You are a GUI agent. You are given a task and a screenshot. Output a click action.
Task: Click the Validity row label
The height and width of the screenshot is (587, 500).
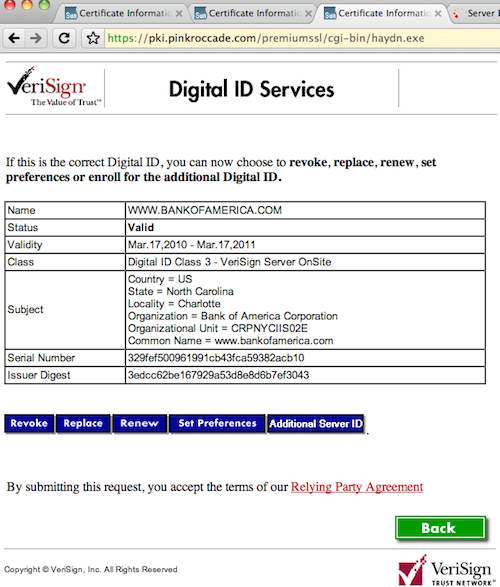[x=25, y=244]
